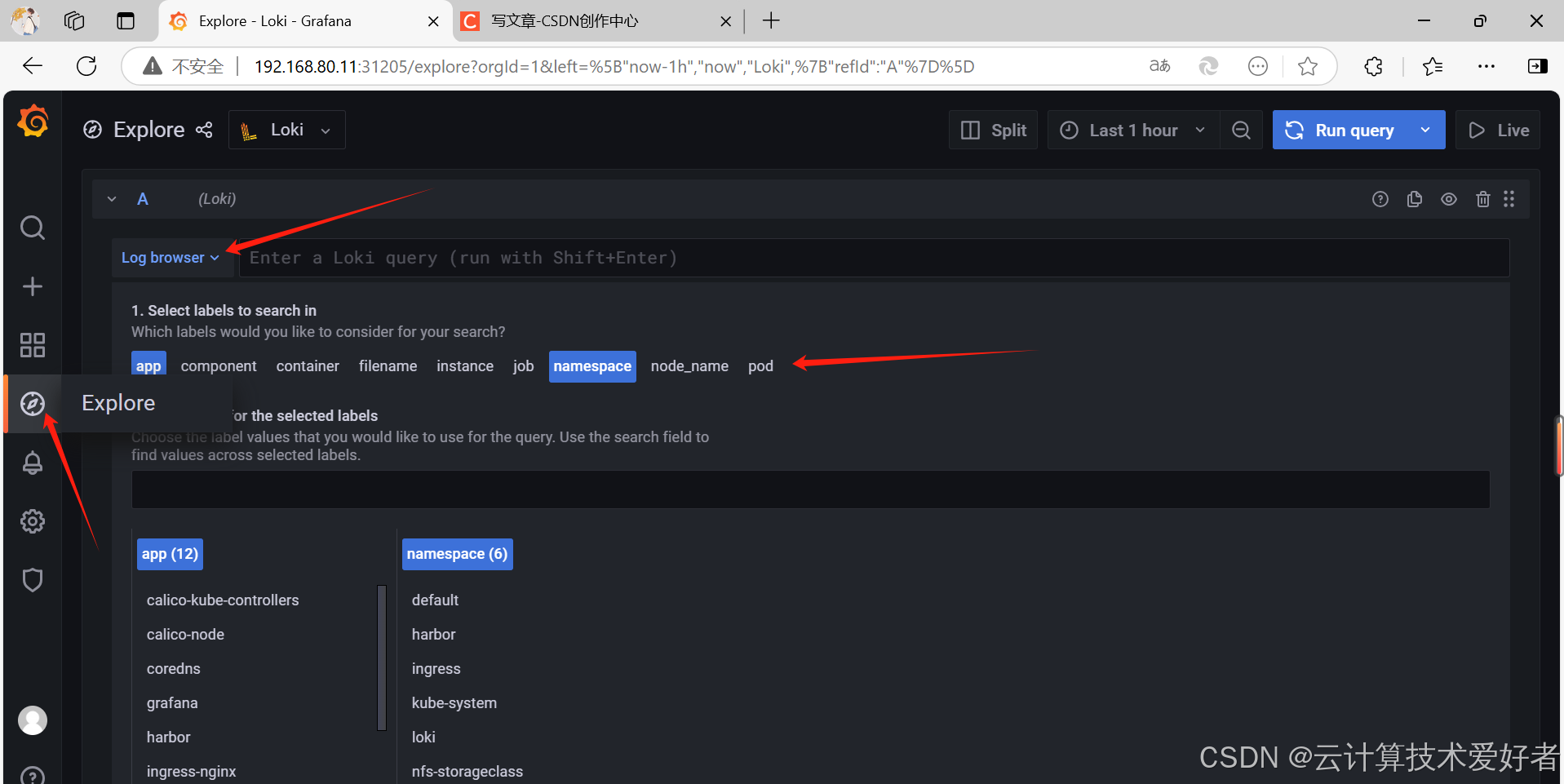Toggle the job label chip
The image size is (1564, 784).
(524, 366)
